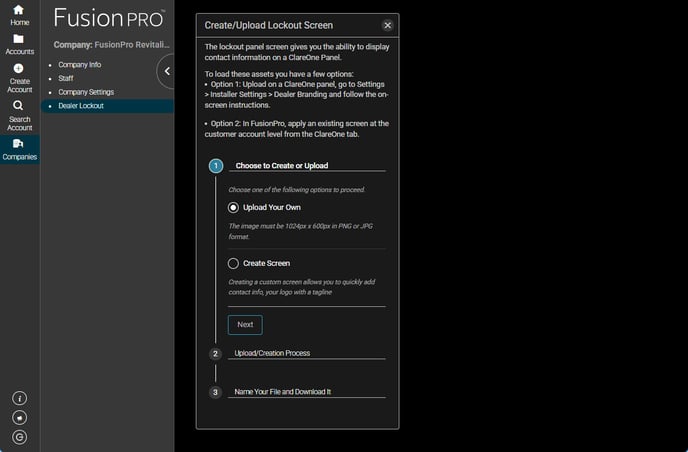Select the Upload Your Own radio option
This screenshot has height=452, width=688.
pyautogui.click(x=233, y=208)
